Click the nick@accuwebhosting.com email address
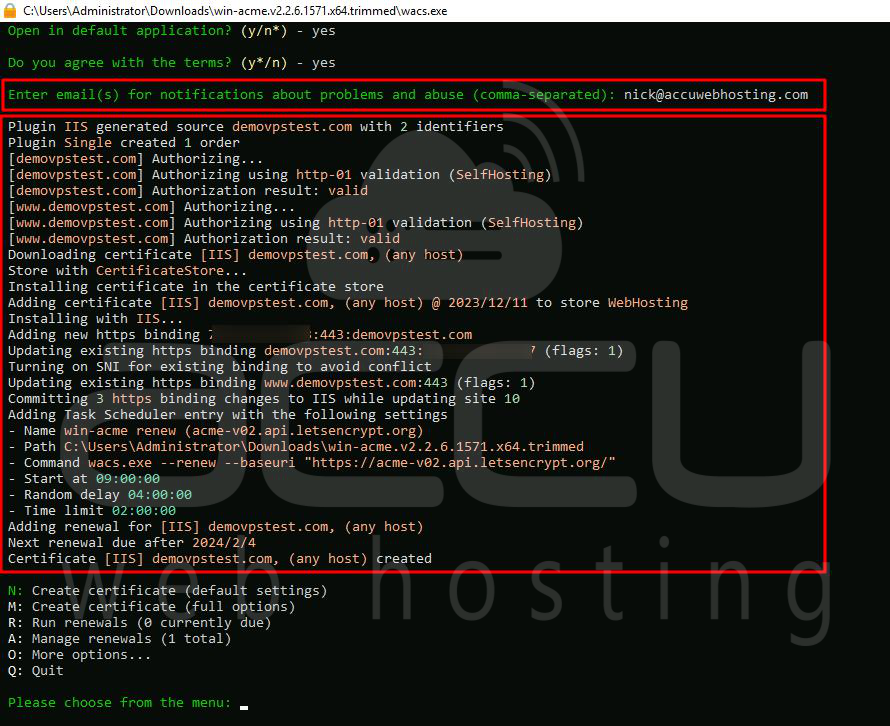 pyautogui.click(x=715, y=95)
